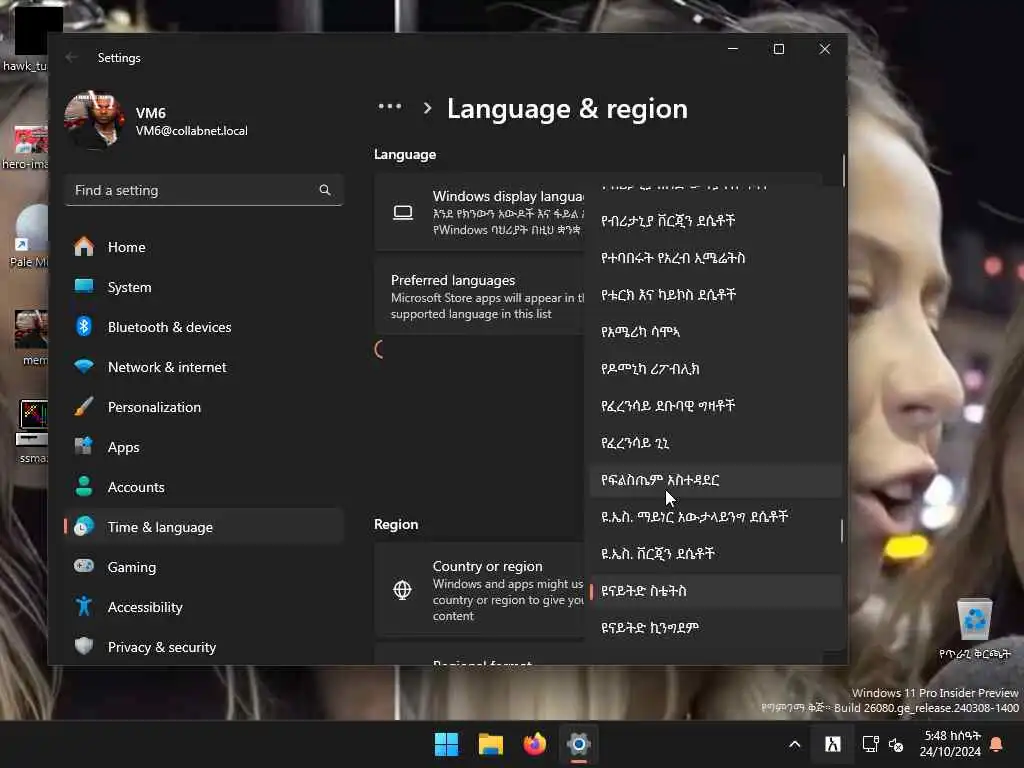
Task: Open Personalization settings
Action: [x=204, y=407]
